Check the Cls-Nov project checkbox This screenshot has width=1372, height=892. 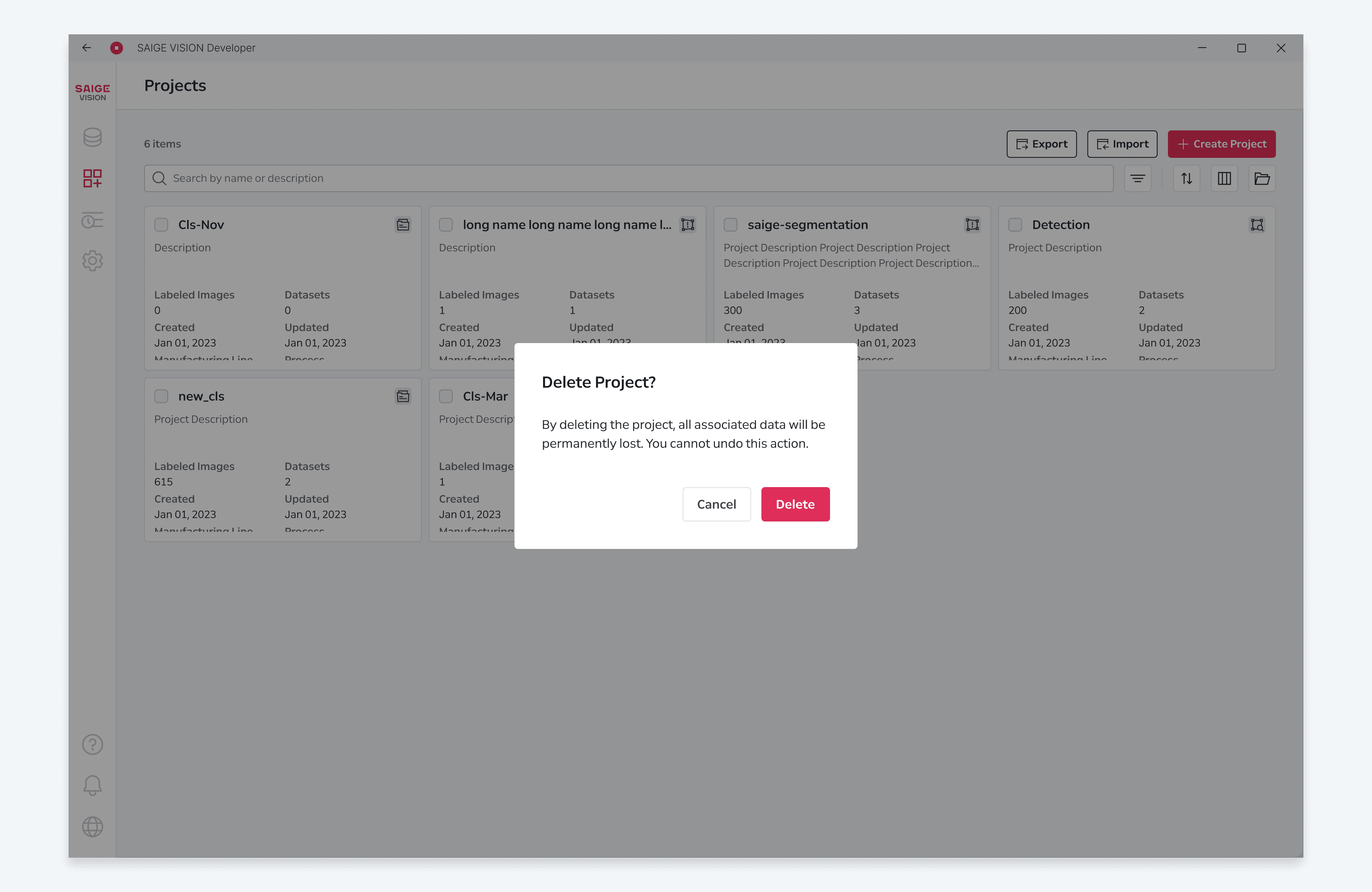[161, 225]
